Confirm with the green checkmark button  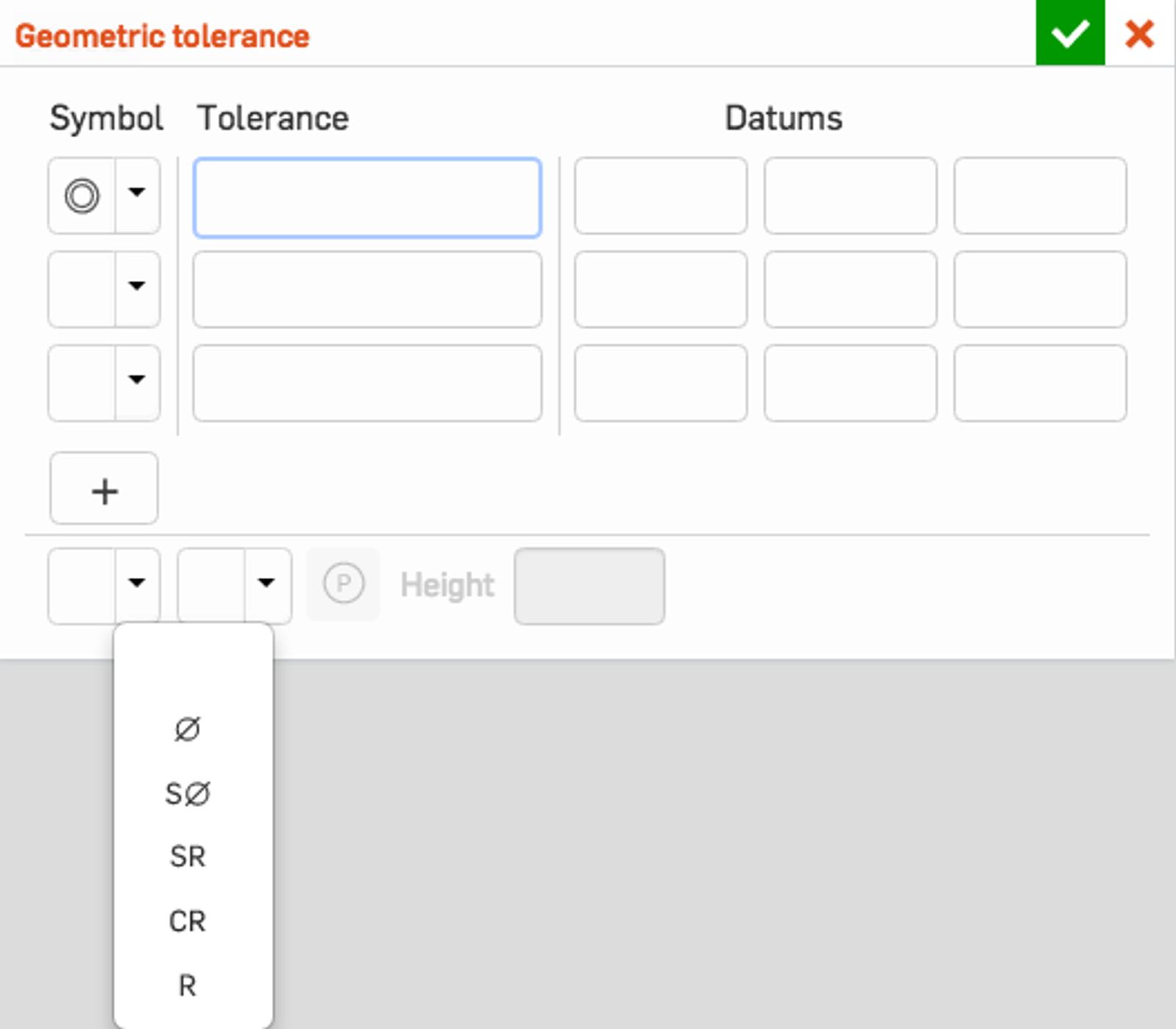(1069, 33)
